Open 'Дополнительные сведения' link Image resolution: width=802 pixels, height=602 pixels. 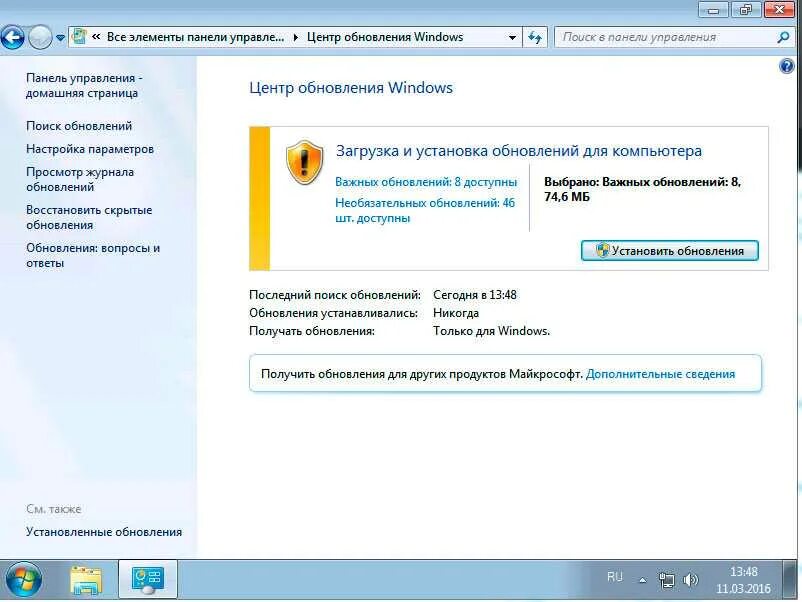[660, 374]
